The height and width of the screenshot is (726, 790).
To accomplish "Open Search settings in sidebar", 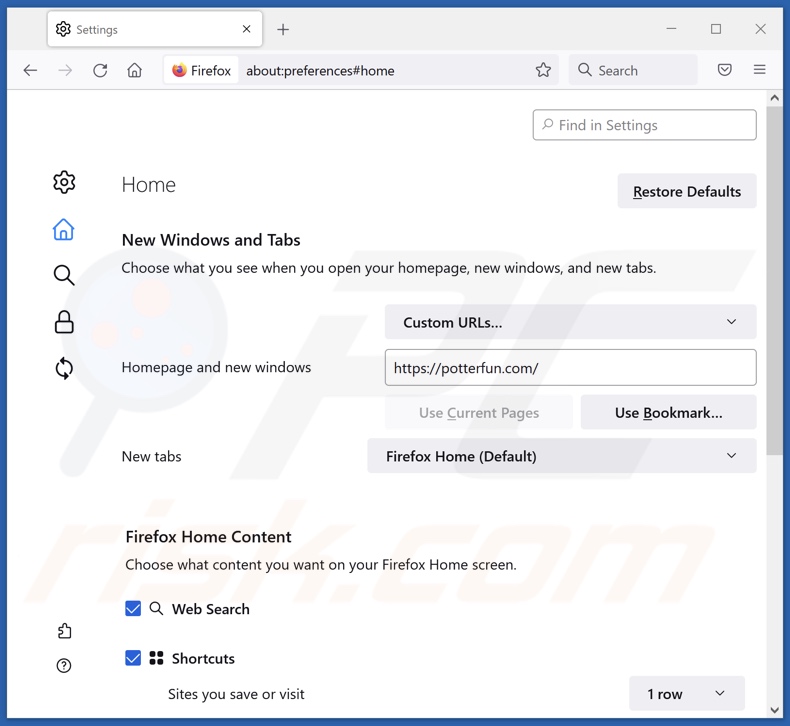I will tap(64, 275).
